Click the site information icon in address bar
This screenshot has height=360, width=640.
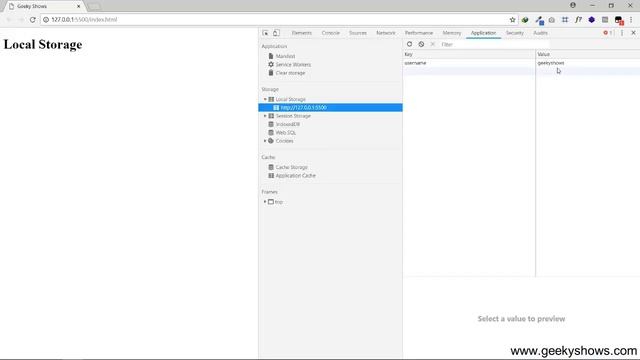[46, 20]
